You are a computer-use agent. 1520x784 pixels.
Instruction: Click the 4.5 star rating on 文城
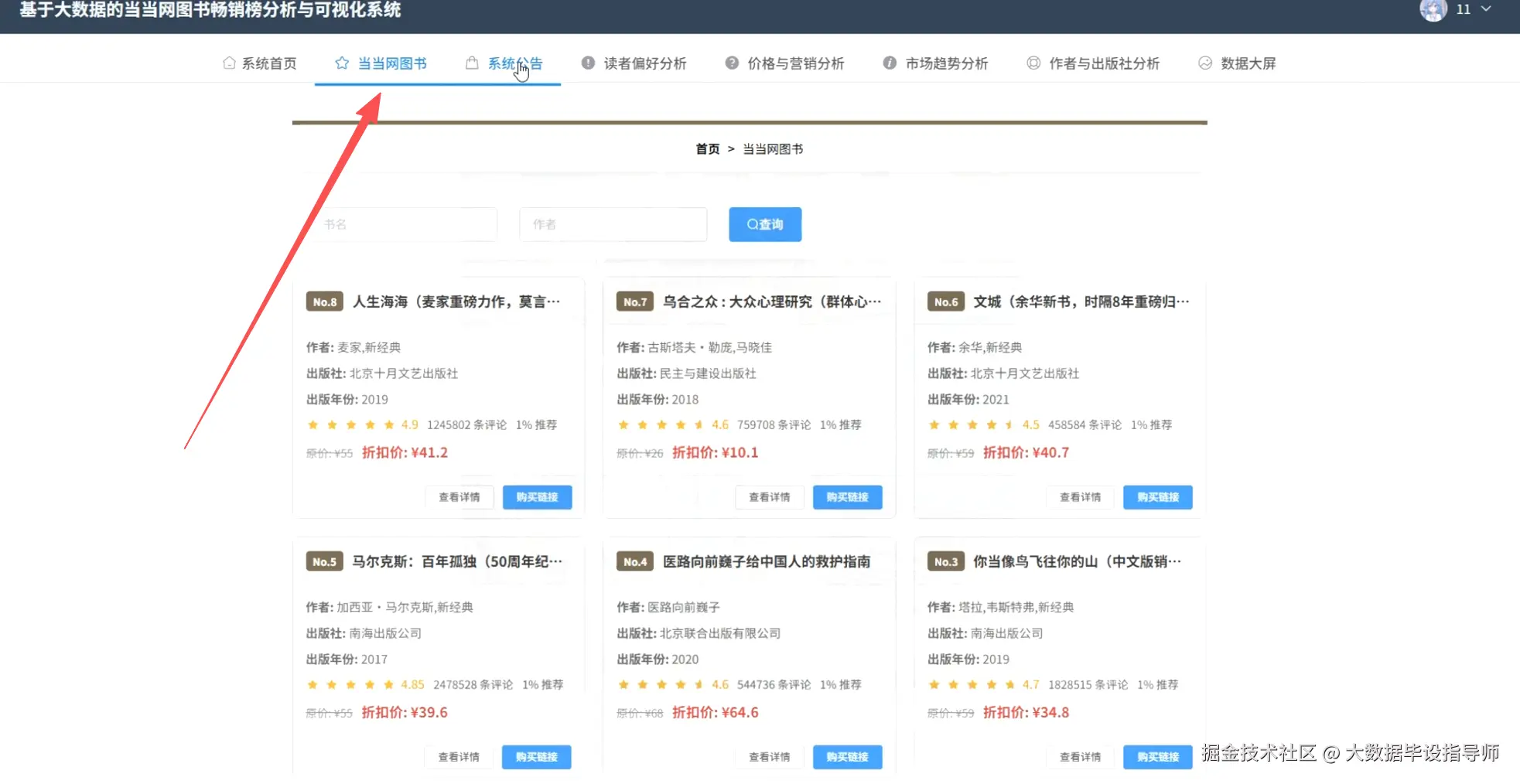point(984,424)
